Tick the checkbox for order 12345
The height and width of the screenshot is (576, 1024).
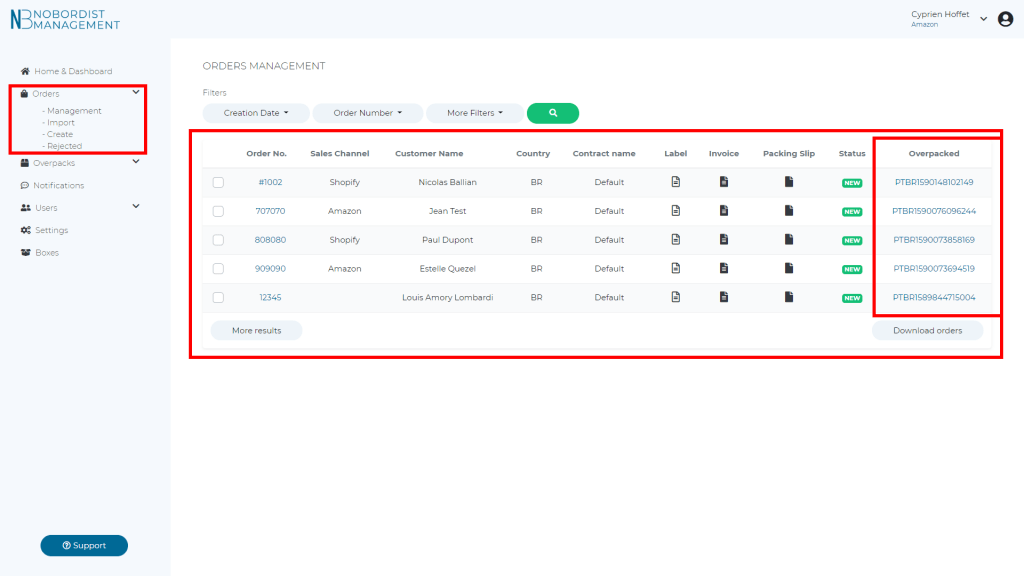218,297
